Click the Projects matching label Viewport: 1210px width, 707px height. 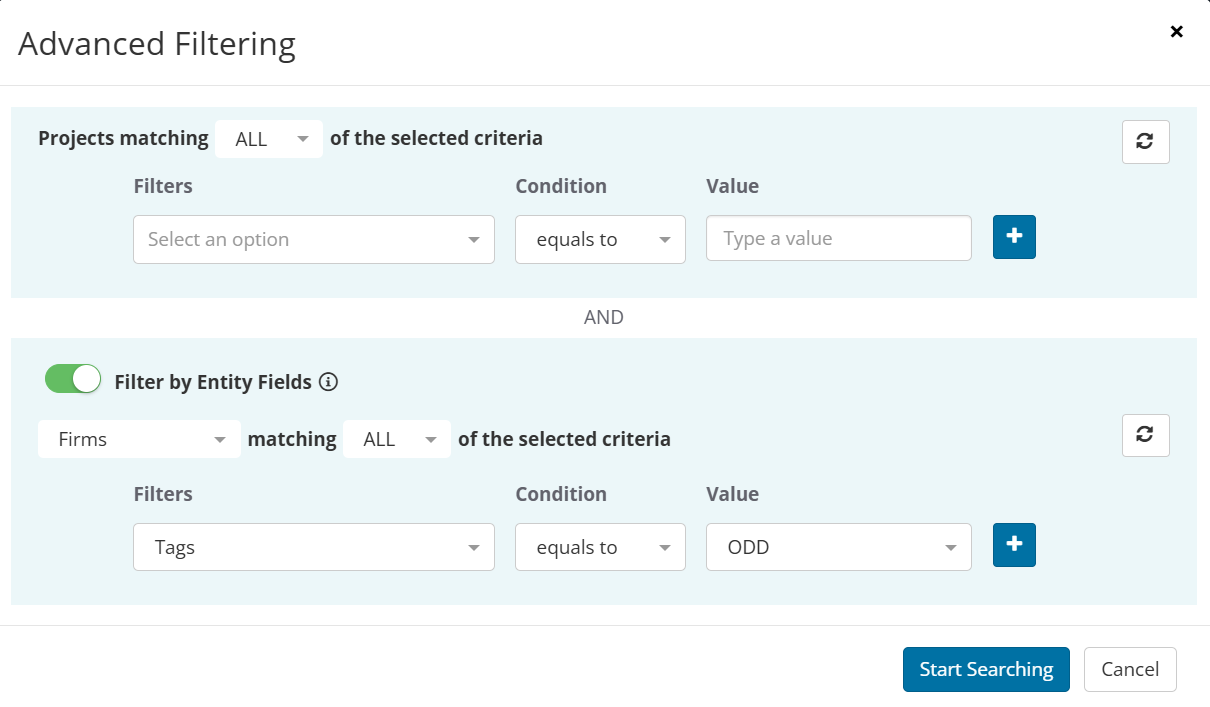(123, 138)
